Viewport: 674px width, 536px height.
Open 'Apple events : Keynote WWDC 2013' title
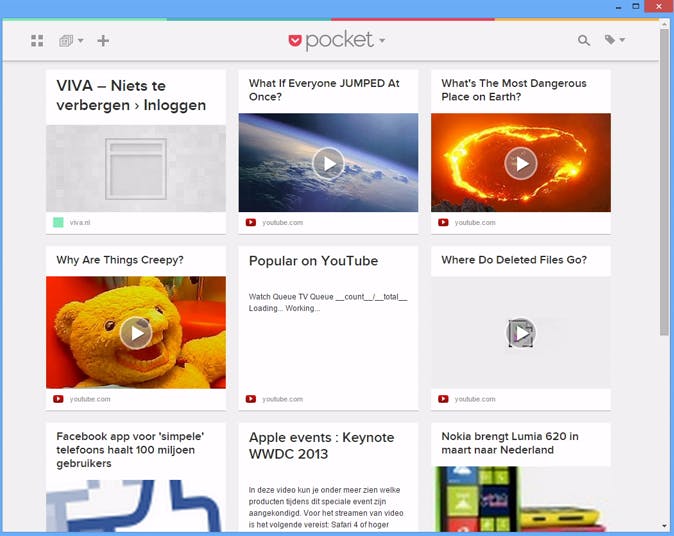click(x=321, y=446)
